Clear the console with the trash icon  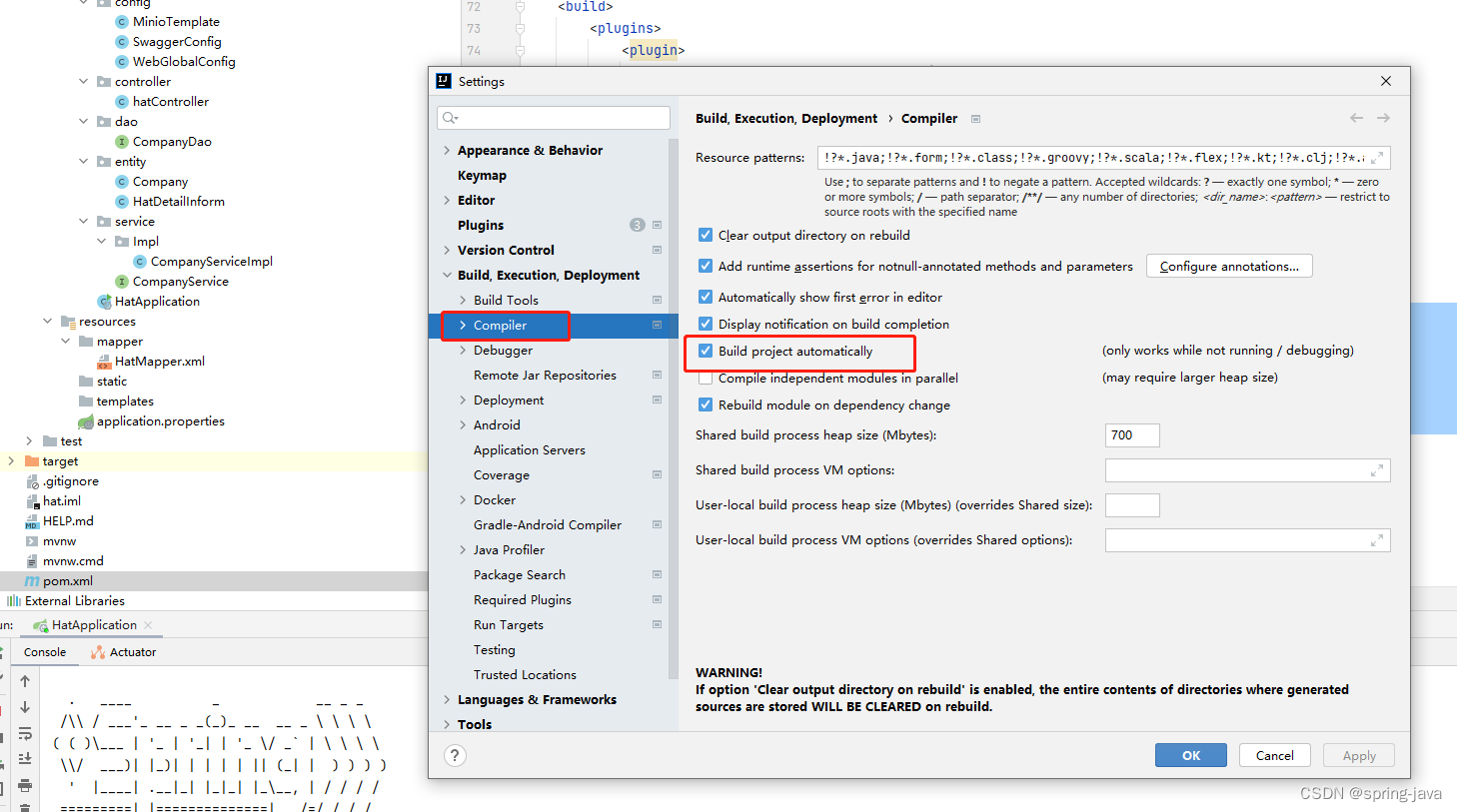tap(24, 808)
